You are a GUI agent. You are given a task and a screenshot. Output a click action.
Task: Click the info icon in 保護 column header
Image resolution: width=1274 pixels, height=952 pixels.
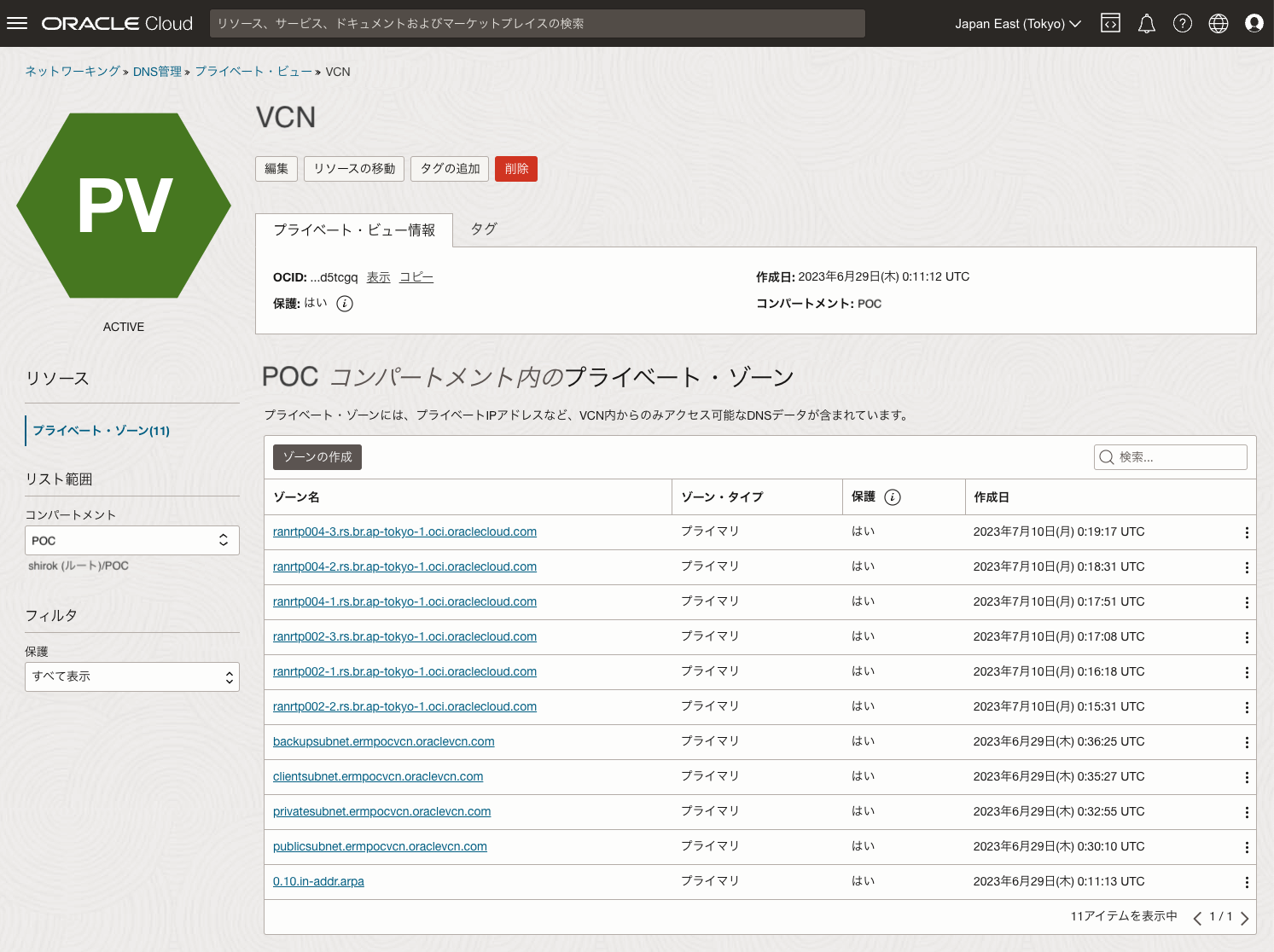893,497
